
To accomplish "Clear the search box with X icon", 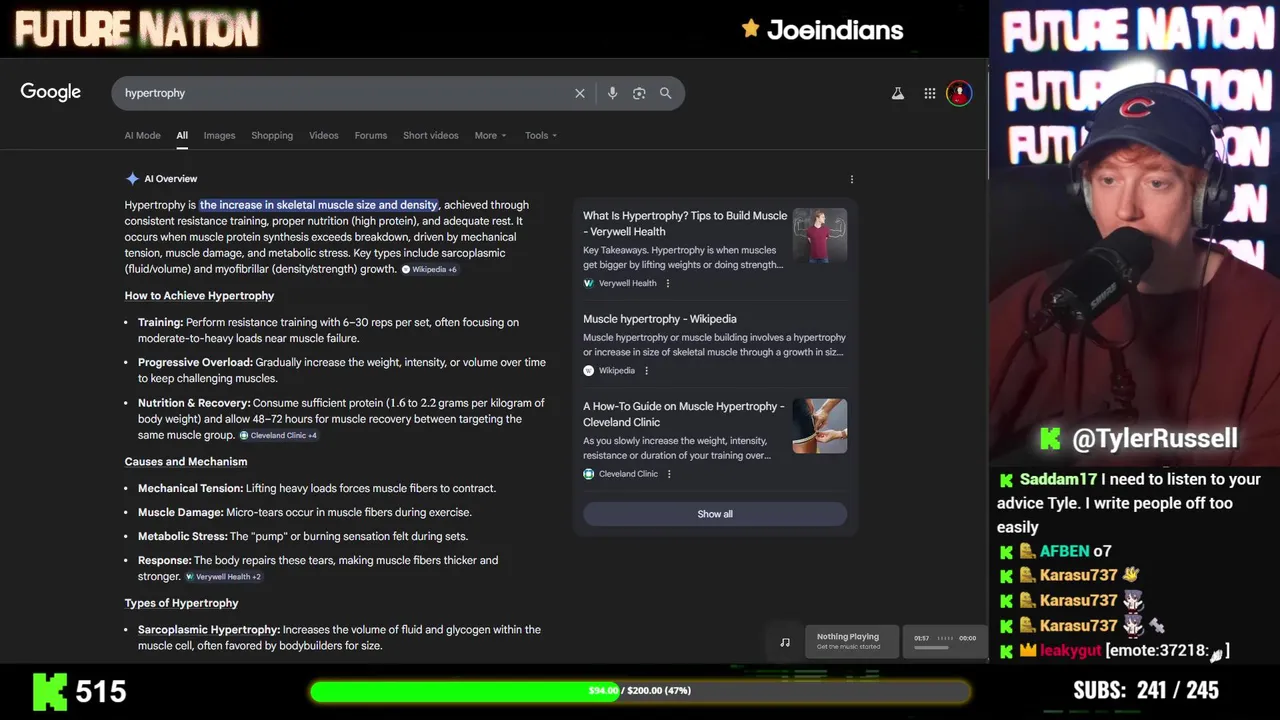I will pyautogui.click(x=580, y=93).
